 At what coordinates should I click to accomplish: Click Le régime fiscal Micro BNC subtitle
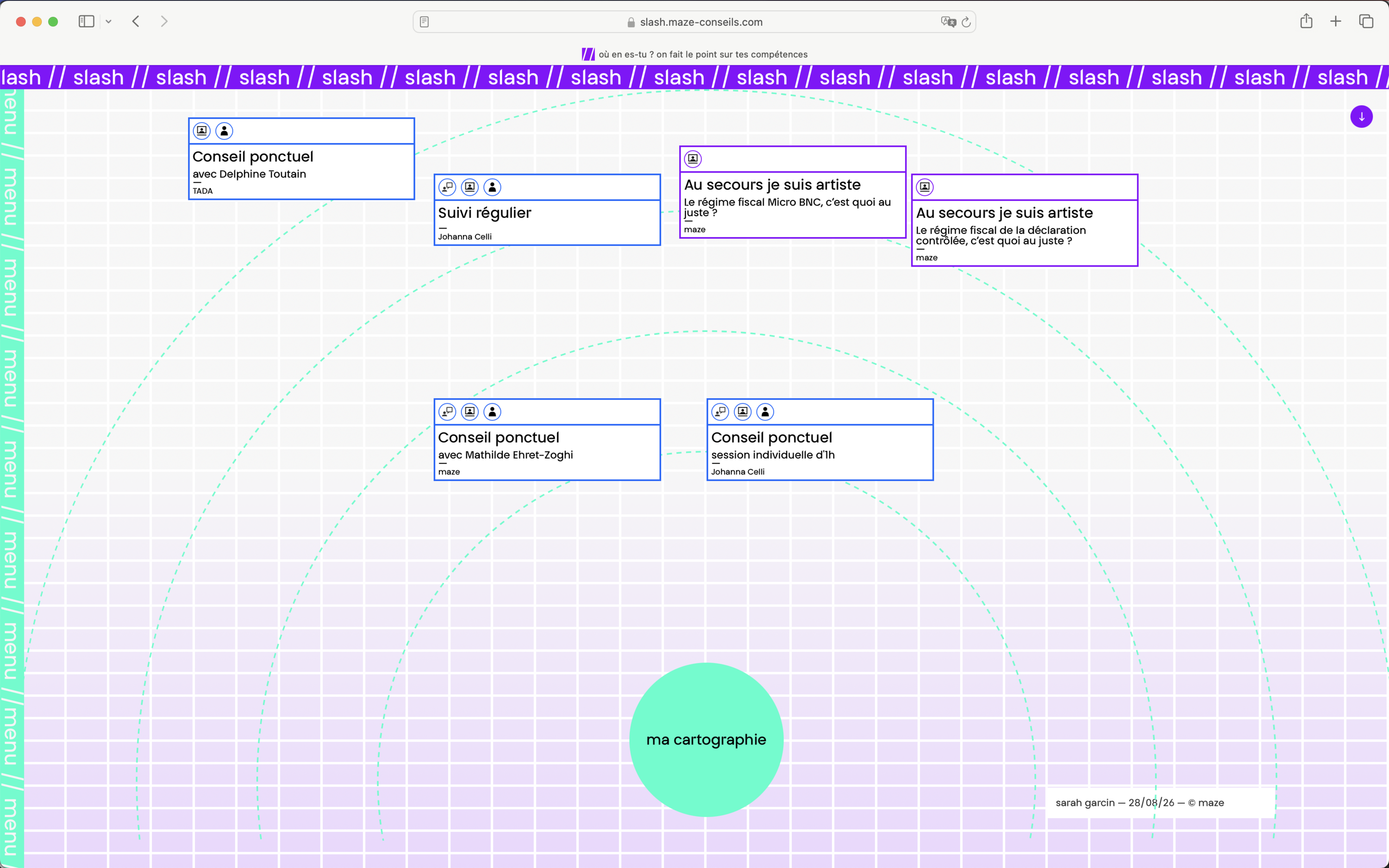pos(787,207)
